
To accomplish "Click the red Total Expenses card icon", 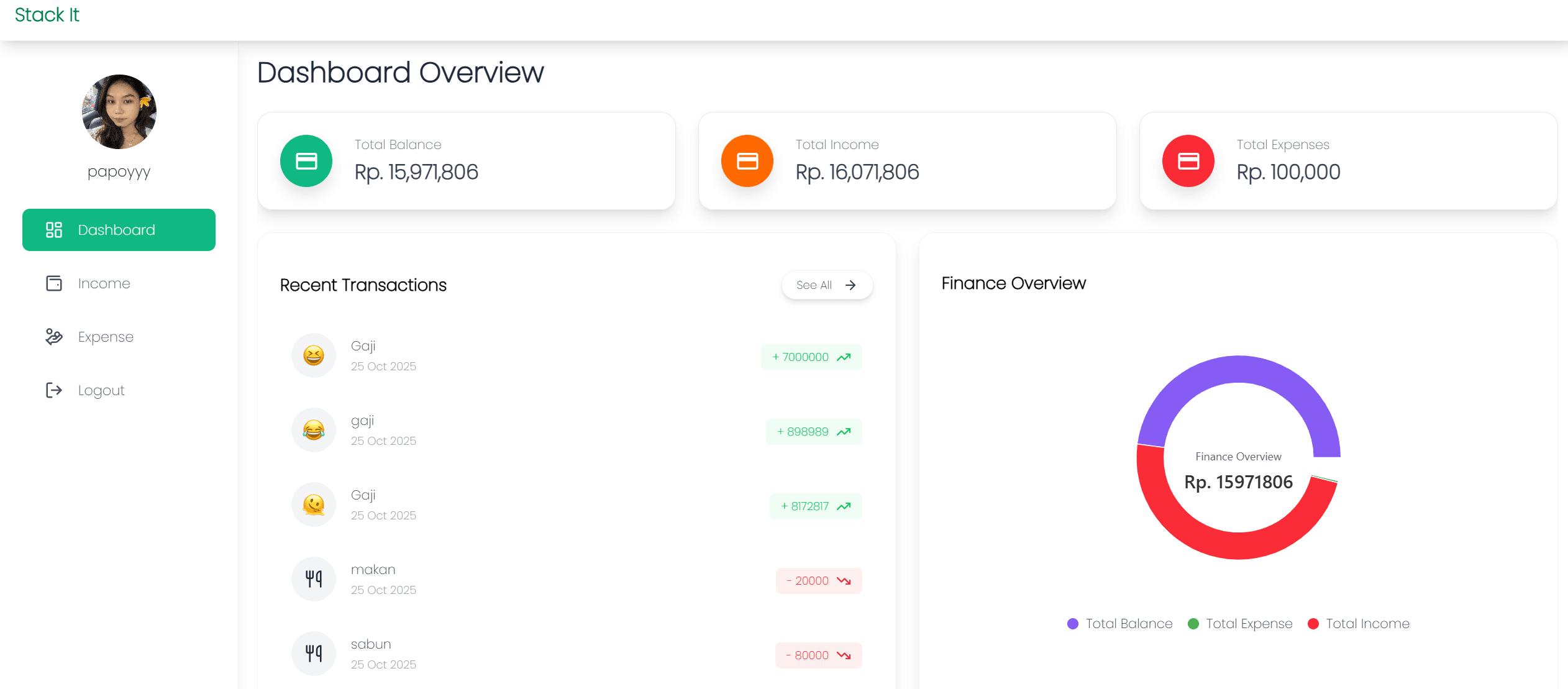I will pos(1187,160).
